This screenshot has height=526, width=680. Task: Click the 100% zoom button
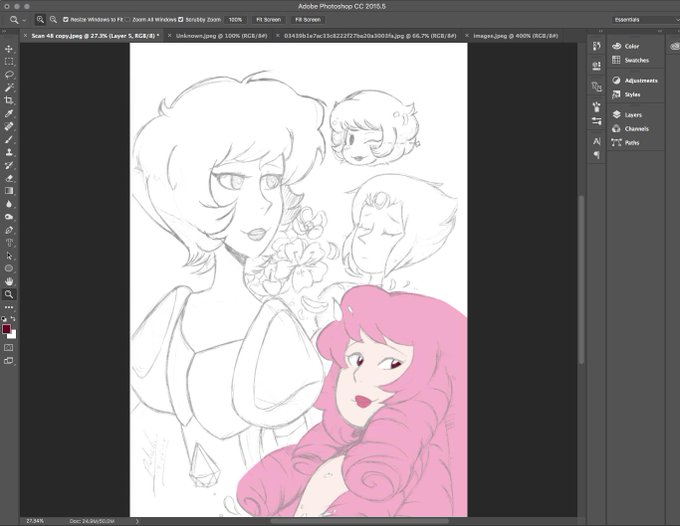coord(235,20)
